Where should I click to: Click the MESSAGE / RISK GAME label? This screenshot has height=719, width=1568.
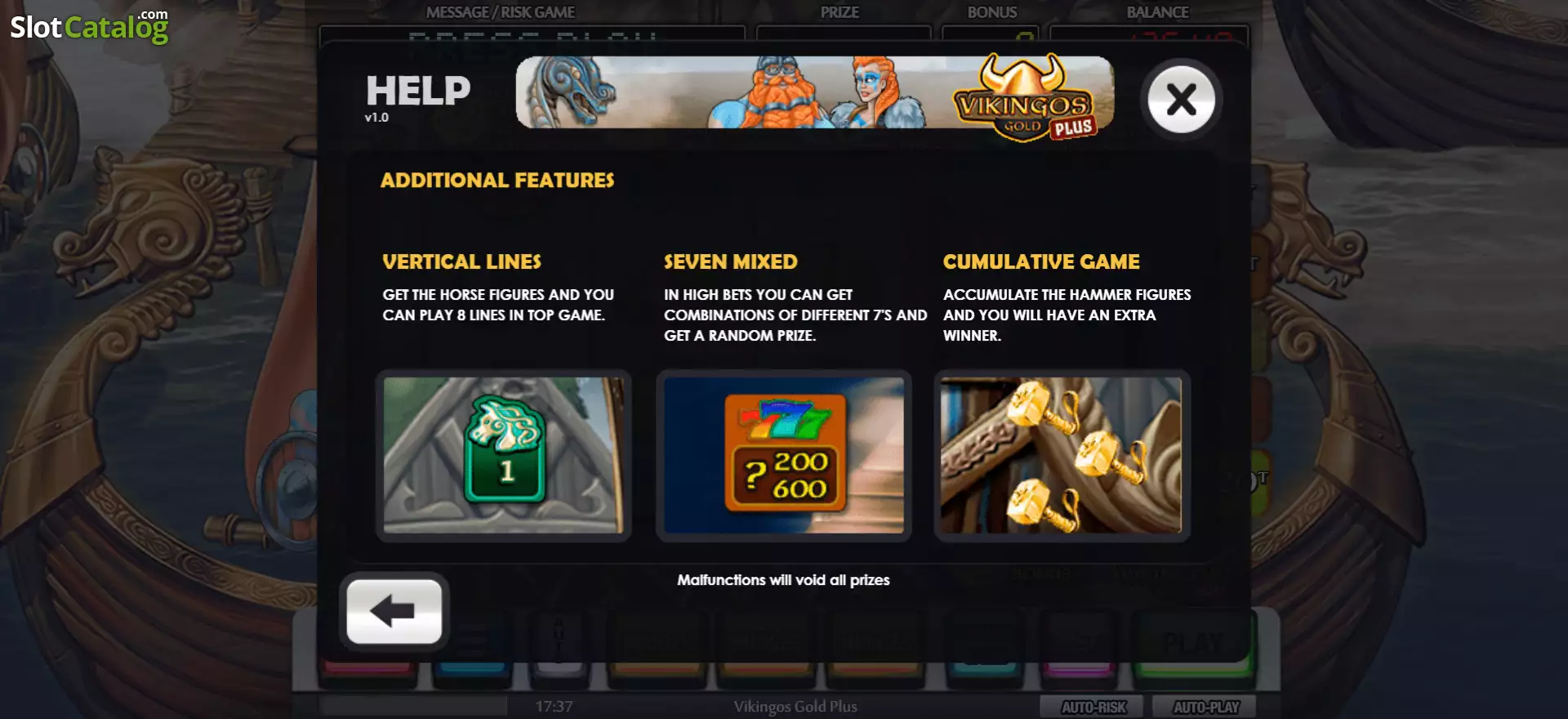pyautogui.click(x=500, y=12)
